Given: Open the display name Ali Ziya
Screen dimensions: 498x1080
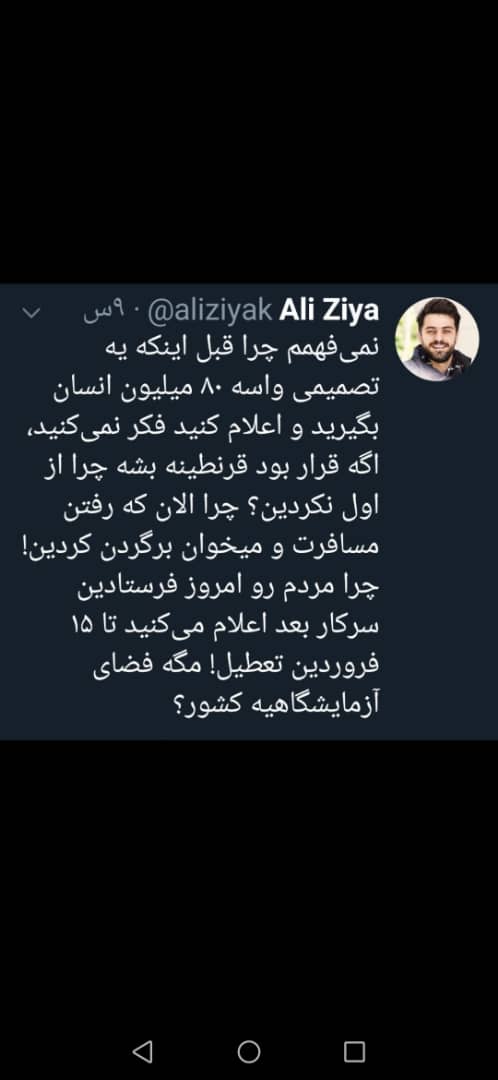Looking at the screenshot, I should [x=329, y=311].
